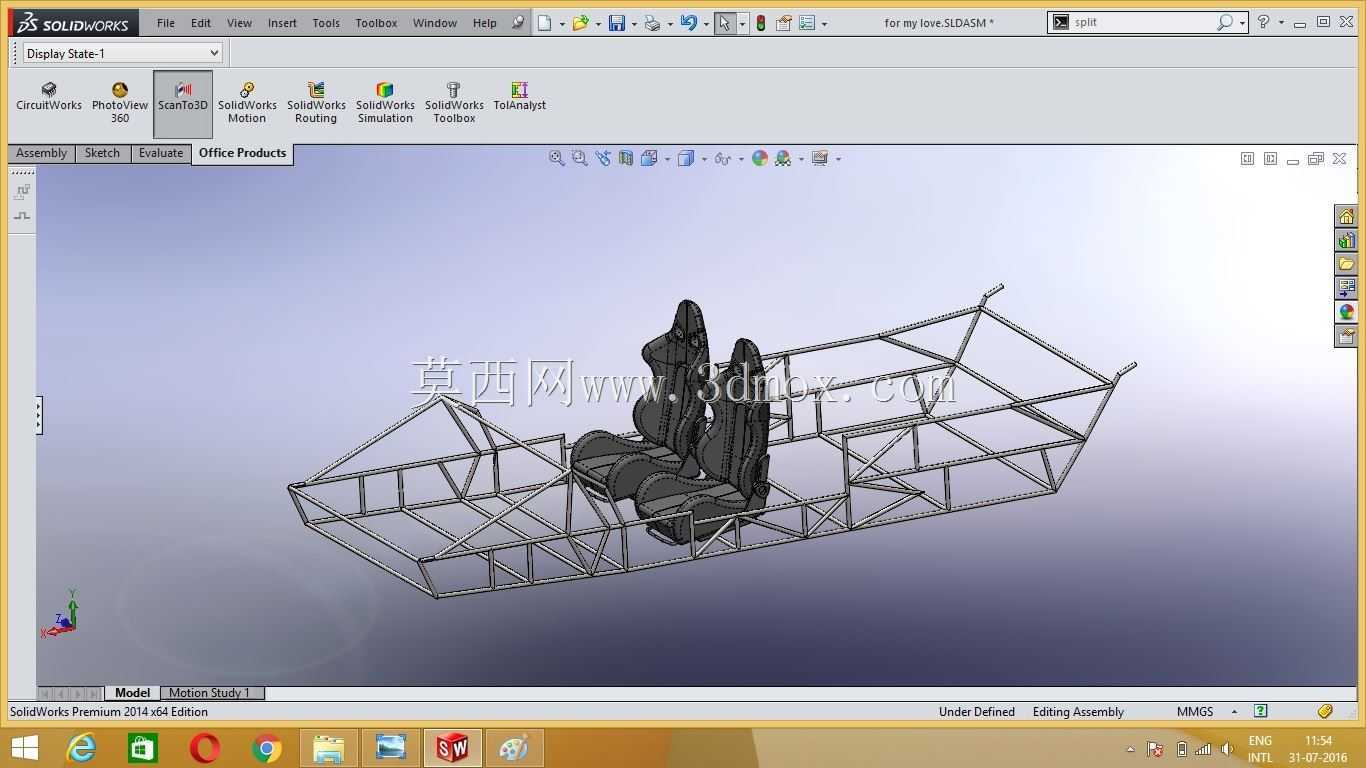Expand the Select tool dropdown arrow

(742, 24)
